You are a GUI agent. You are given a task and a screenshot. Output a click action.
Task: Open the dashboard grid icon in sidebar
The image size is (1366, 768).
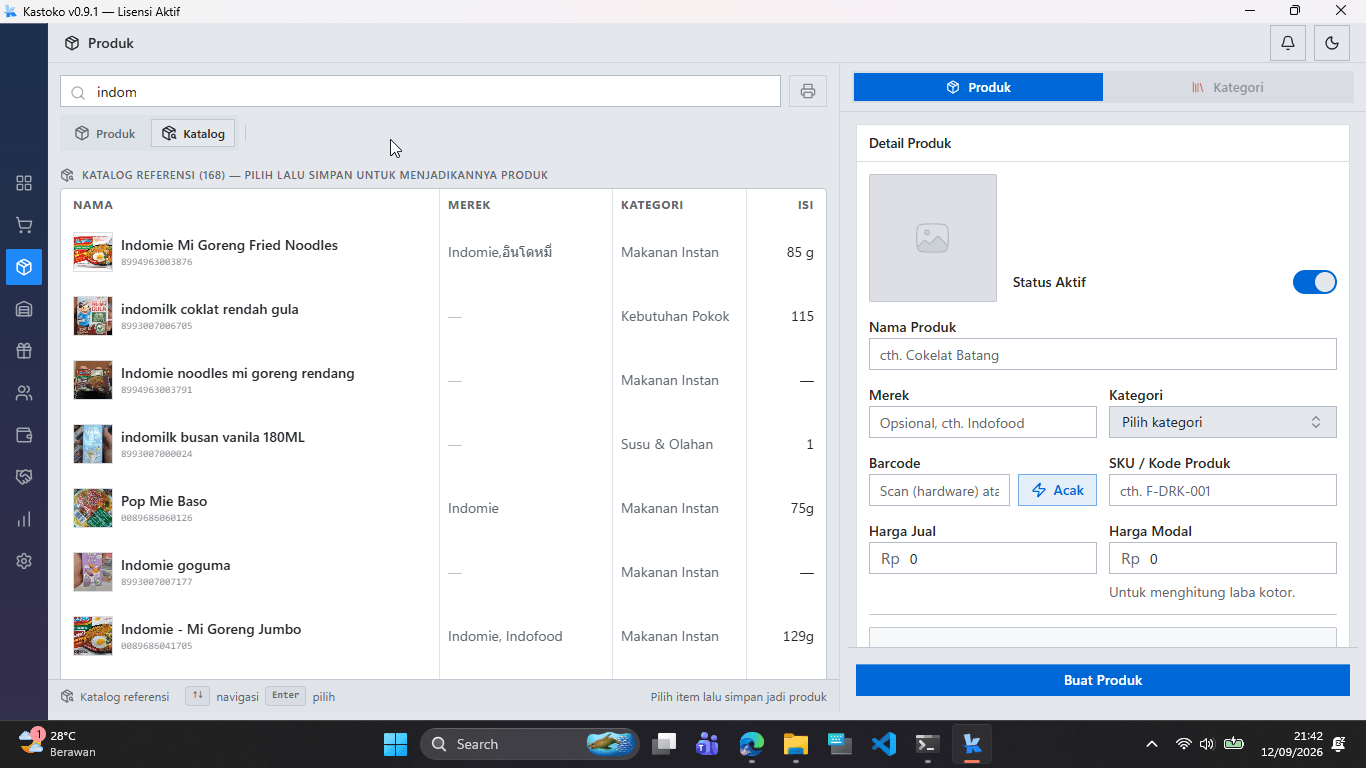pyautogui.click(x=24, y=183)
